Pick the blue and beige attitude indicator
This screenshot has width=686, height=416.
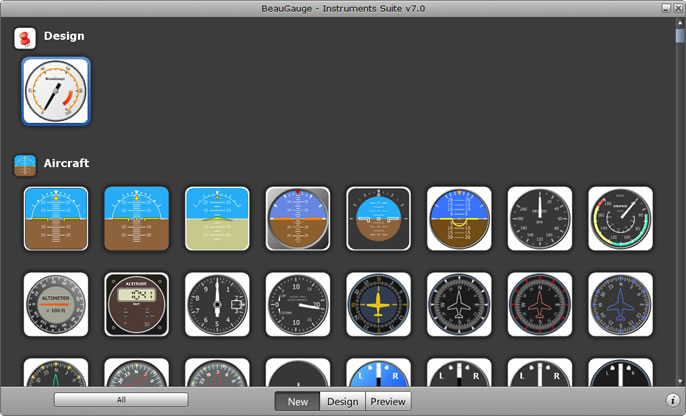coord(217,219)
